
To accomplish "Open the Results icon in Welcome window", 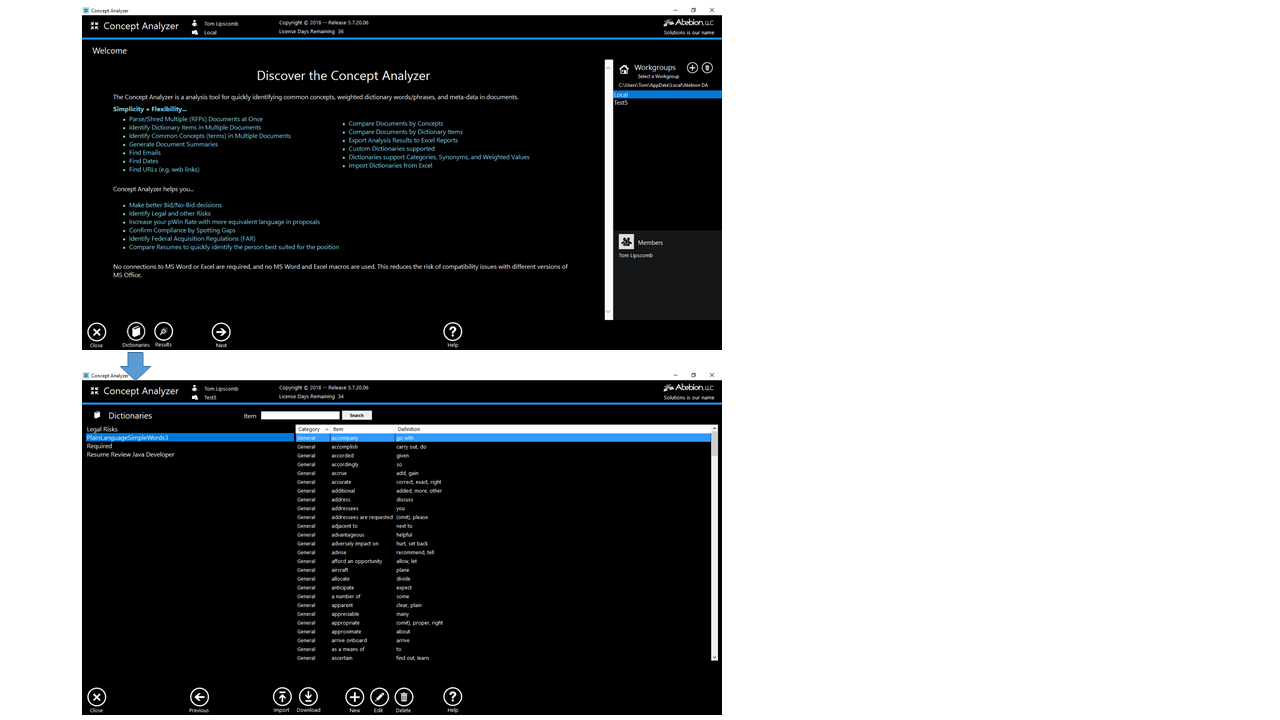I will click(x=164, y=331).
